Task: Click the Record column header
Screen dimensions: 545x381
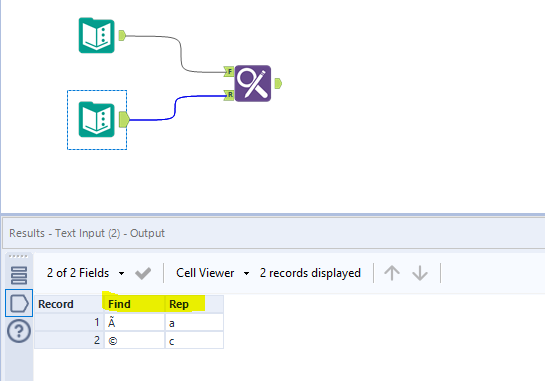Action: coord(69,304)
